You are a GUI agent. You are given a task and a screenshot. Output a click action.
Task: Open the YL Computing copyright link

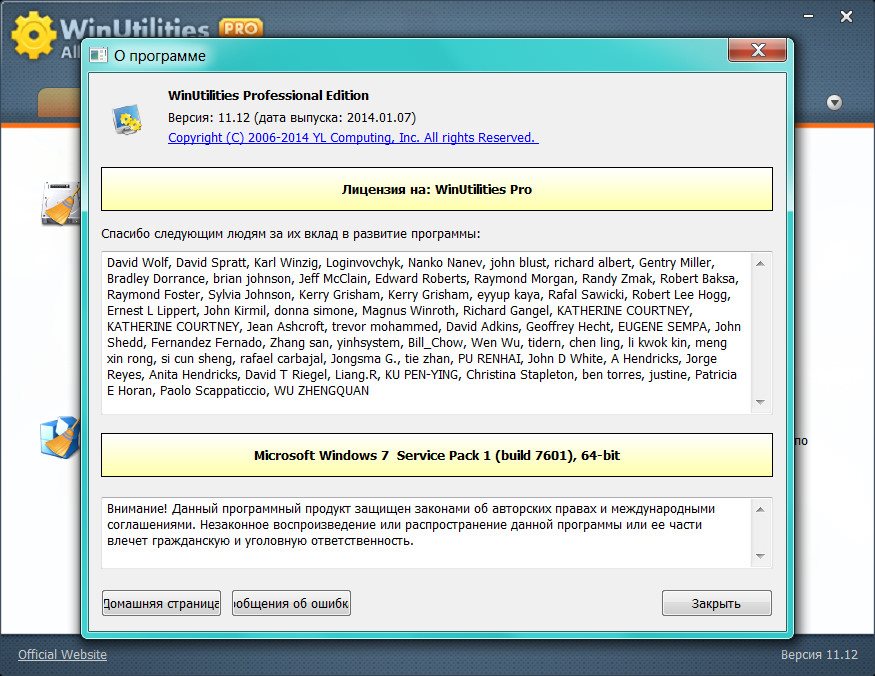353,138
